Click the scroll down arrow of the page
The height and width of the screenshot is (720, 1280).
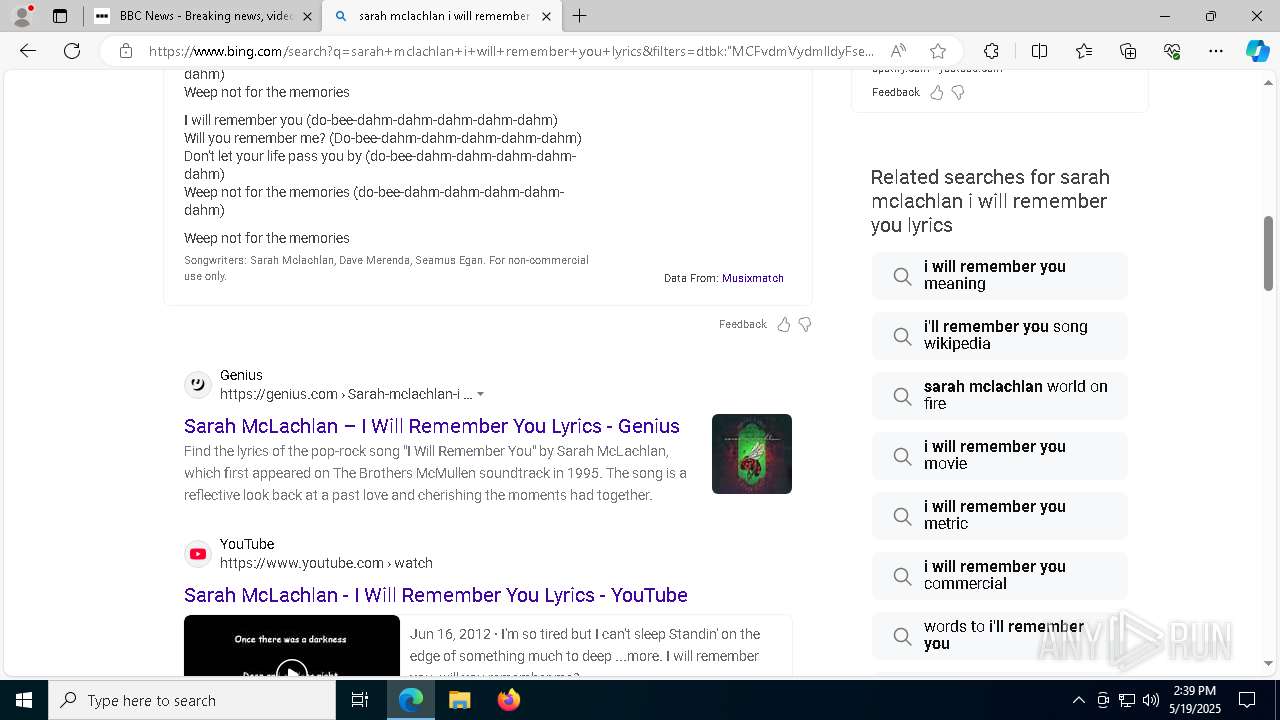(1268, 663)
